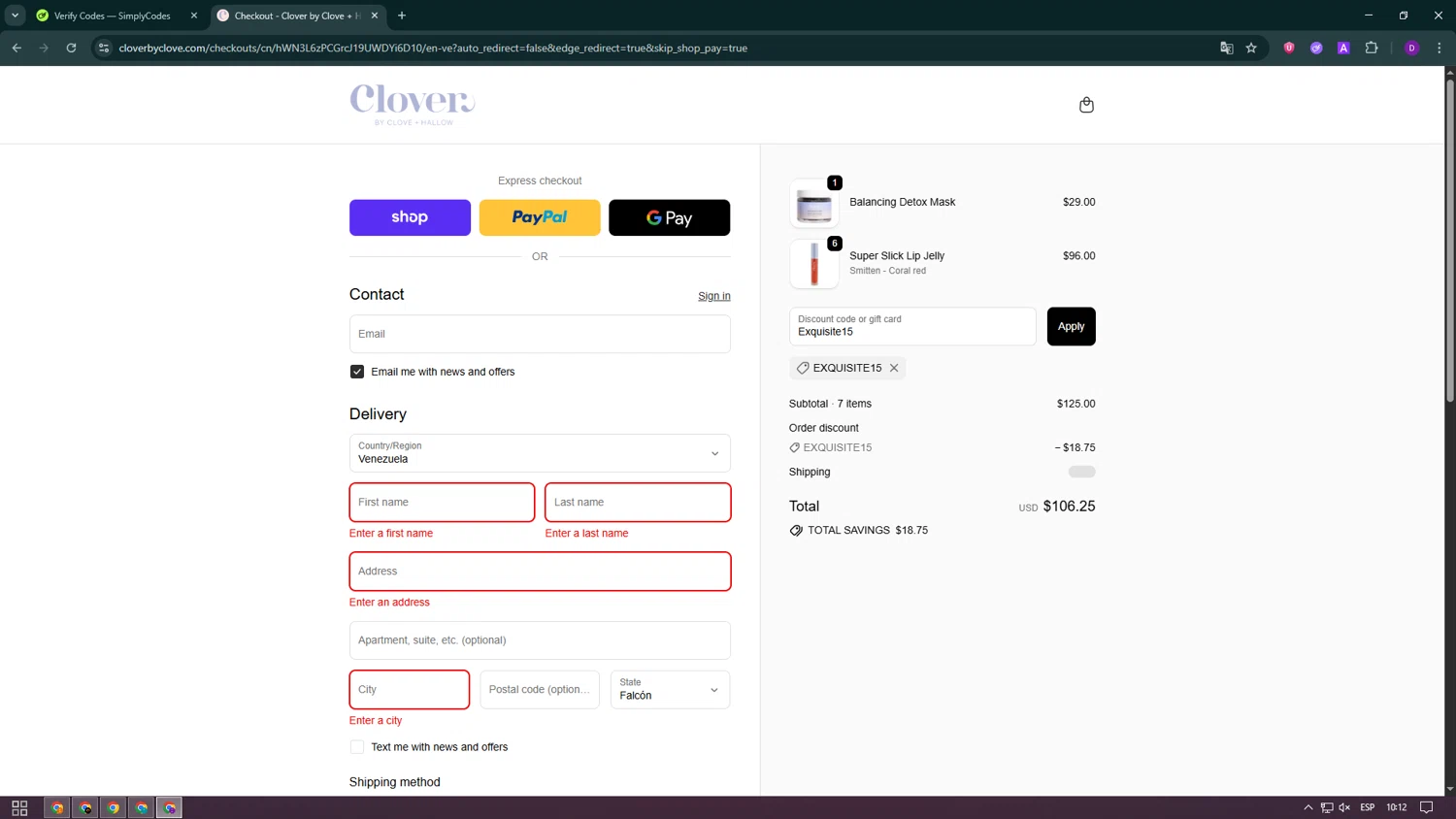
Task: Click the browser address bar URL
Action: pyautogui.click(x=433, y=48)
